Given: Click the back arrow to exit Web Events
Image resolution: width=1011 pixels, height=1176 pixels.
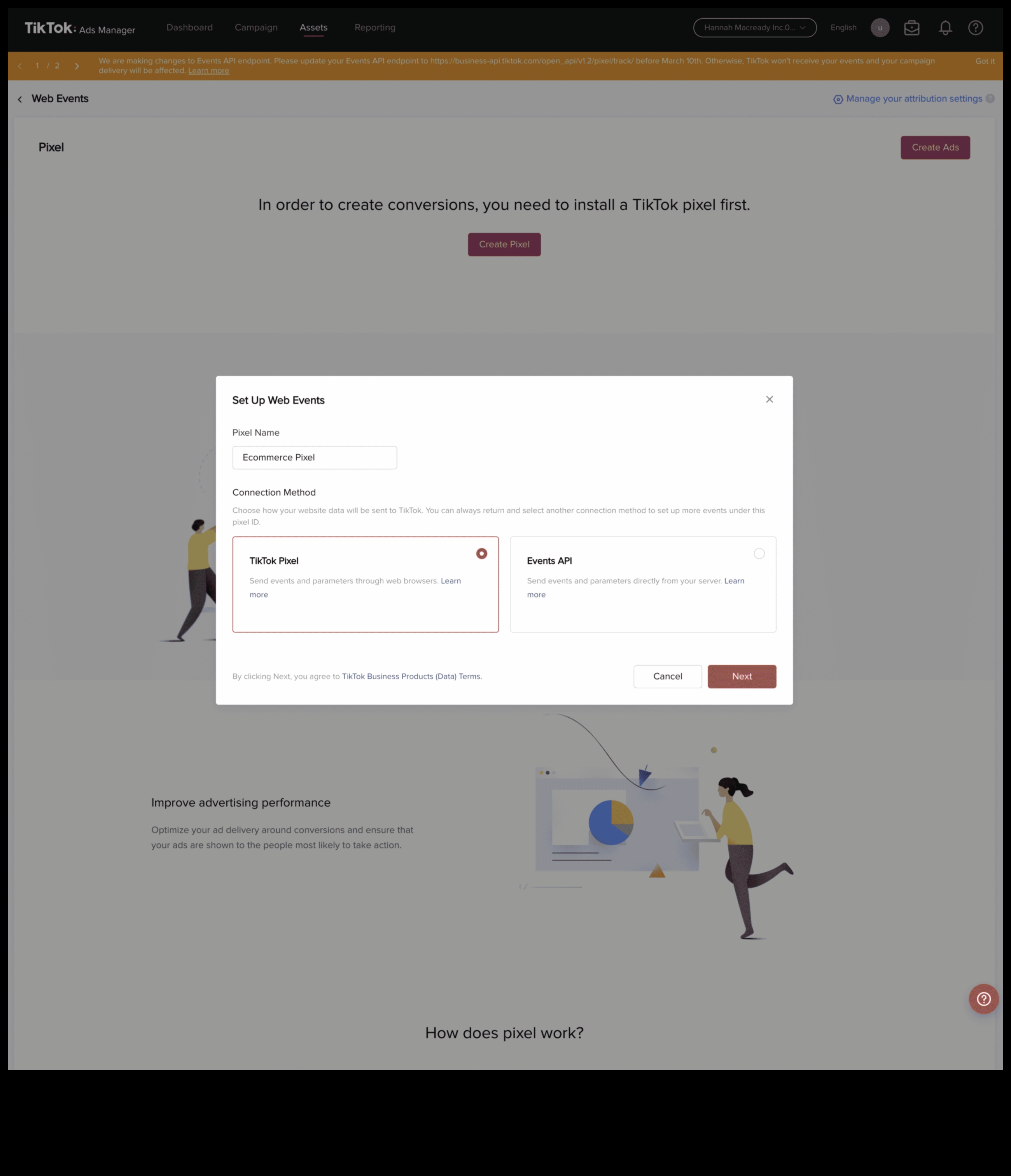Looking at the screenshot, I should (x=19, y=98).
